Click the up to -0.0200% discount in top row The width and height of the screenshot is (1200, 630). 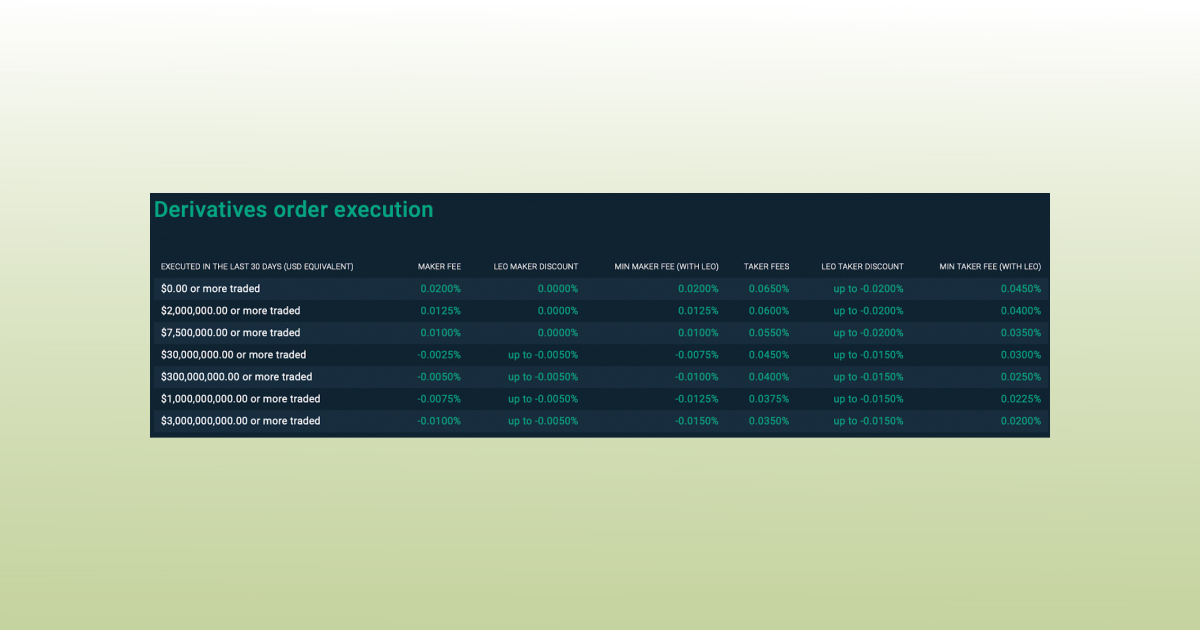point(867,288)
